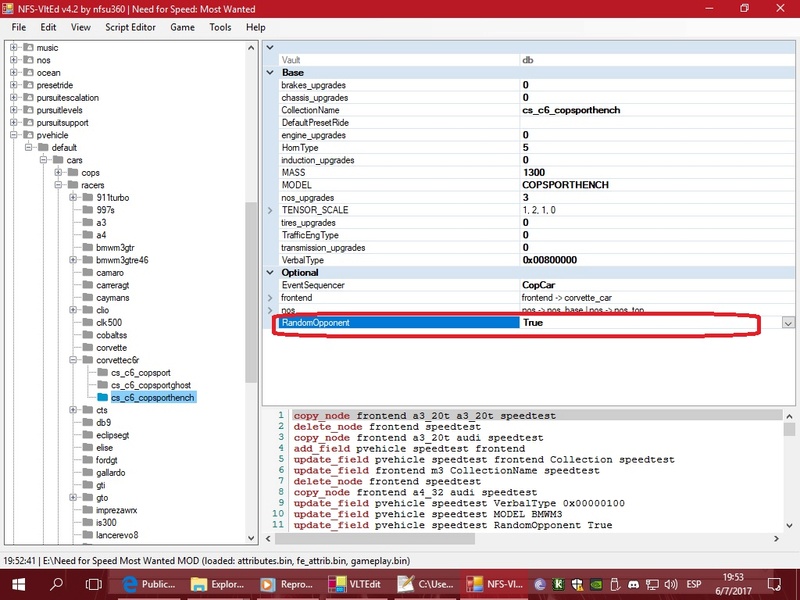Open the volume tray icon
Image resolution: width=800 pixels, height=600 pixels.
point(670,584)
